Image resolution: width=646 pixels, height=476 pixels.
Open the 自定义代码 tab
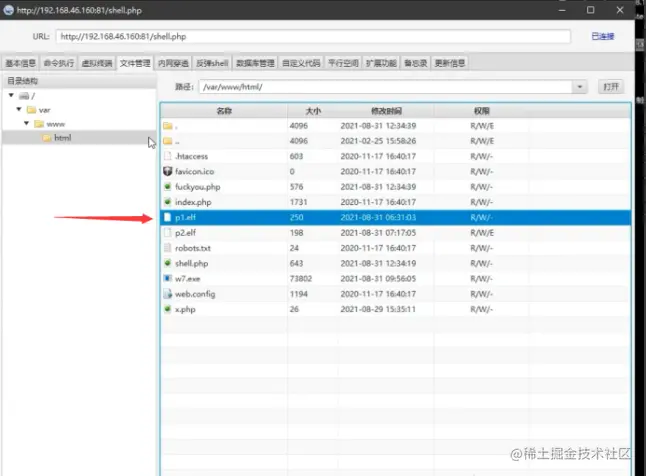tap(301, 63)
